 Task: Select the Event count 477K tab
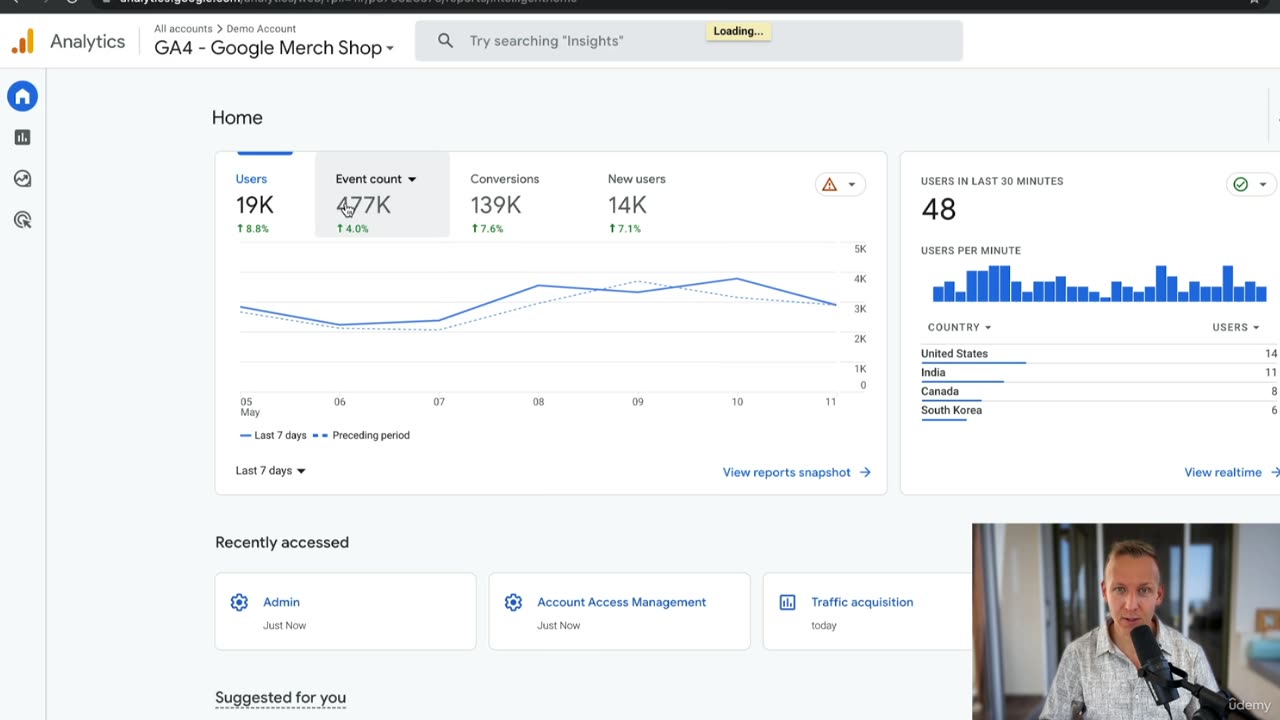pos(382,196)
